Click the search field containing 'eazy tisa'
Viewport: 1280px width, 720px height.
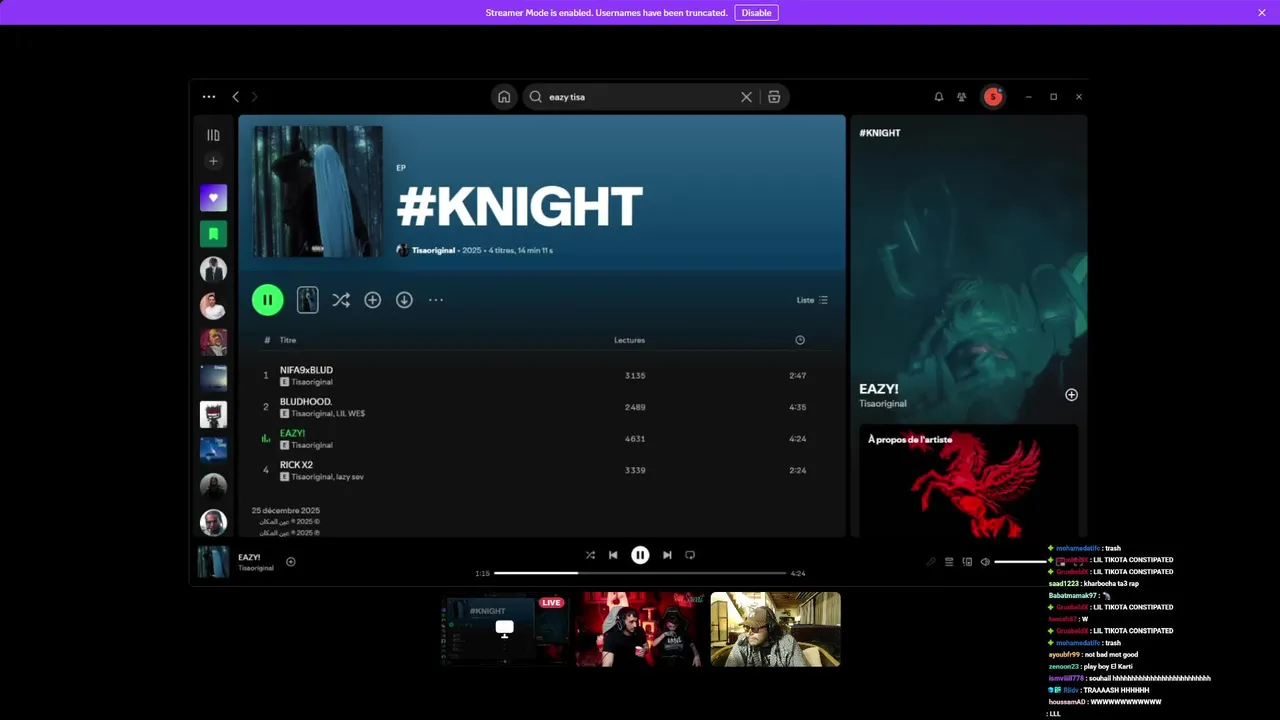click(x=640, y=97)
